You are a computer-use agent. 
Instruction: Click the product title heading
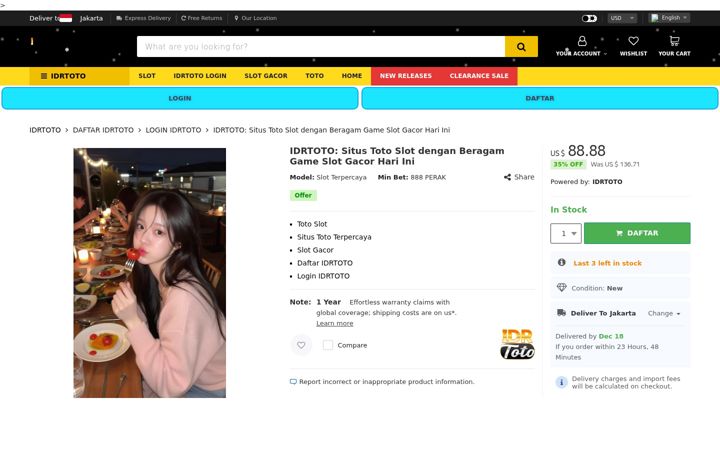[397, 156]
